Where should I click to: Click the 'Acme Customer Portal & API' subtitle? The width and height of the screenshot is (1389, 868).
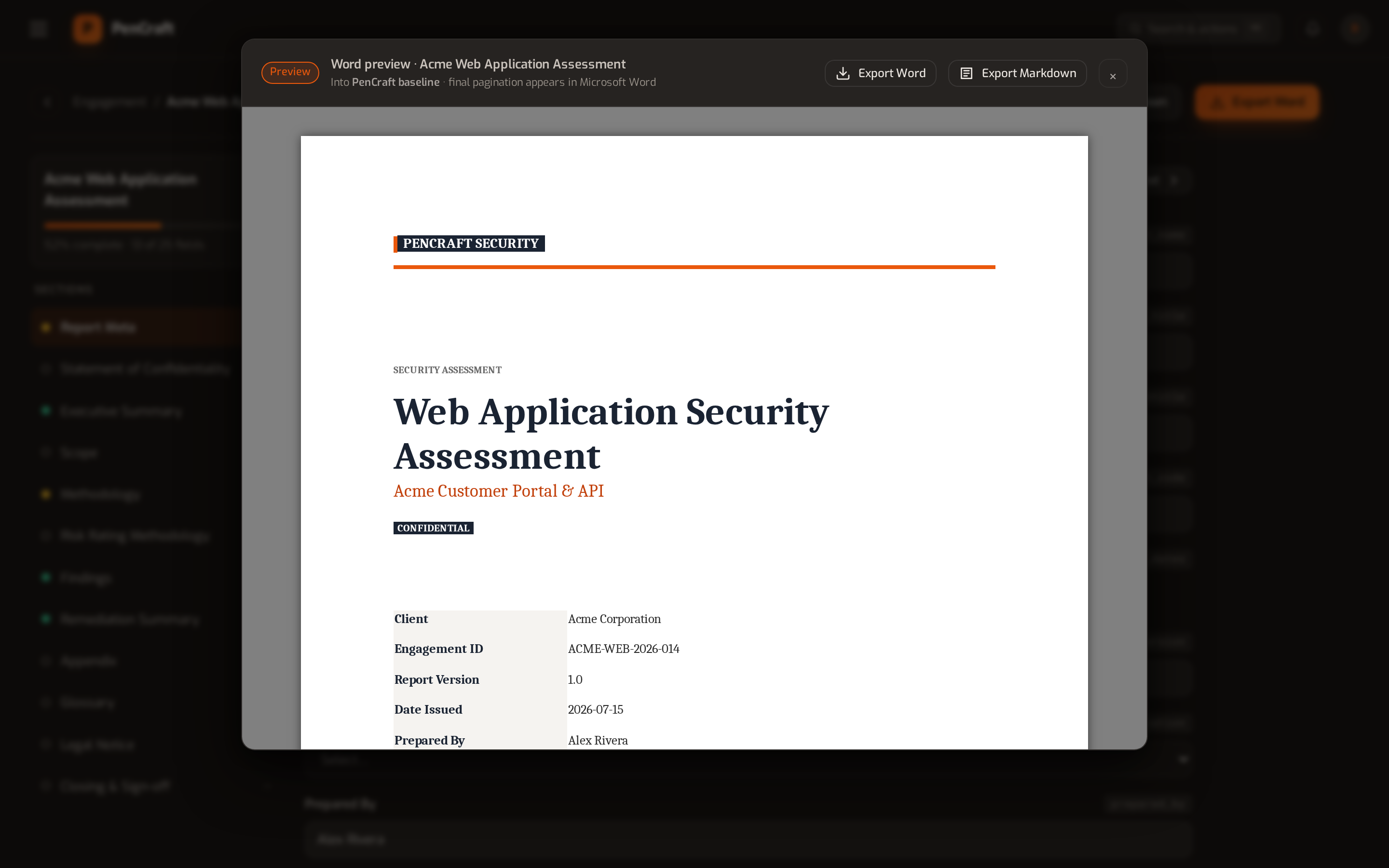[x=498, y=491]
